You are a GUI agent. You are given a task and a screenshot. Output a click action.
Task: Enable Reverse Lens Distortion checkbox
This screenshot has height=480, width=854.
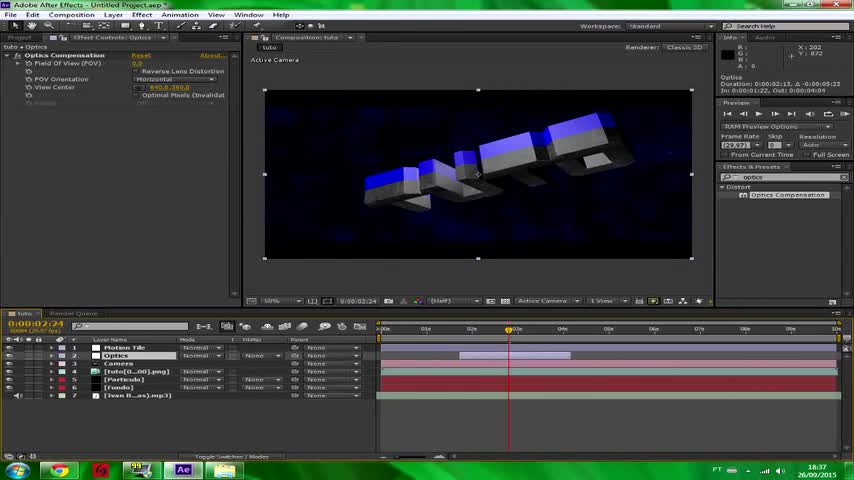coord(136,71)
